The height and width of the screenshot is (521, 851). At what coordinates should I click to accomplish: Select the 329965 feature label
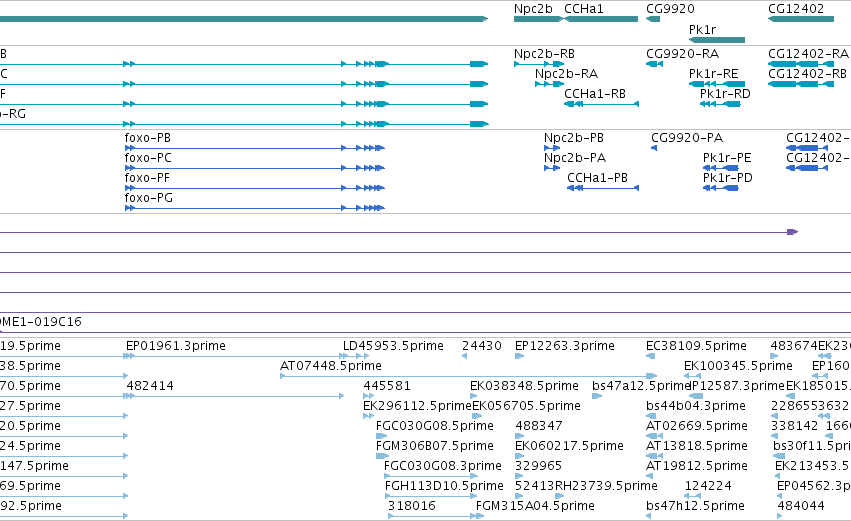tap(538, 467)
